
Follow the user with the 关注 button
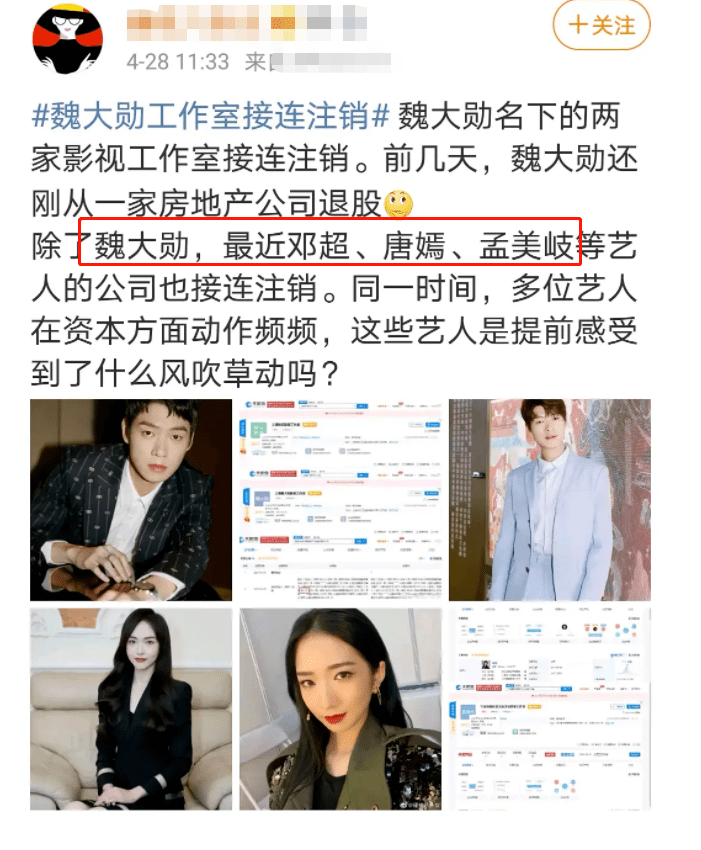601,25
